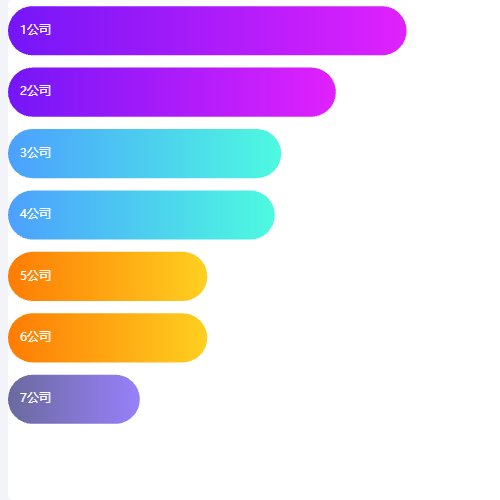Click the blue-teal 3公司 bar
The image size is (500, 500).
tap(144, 153)
